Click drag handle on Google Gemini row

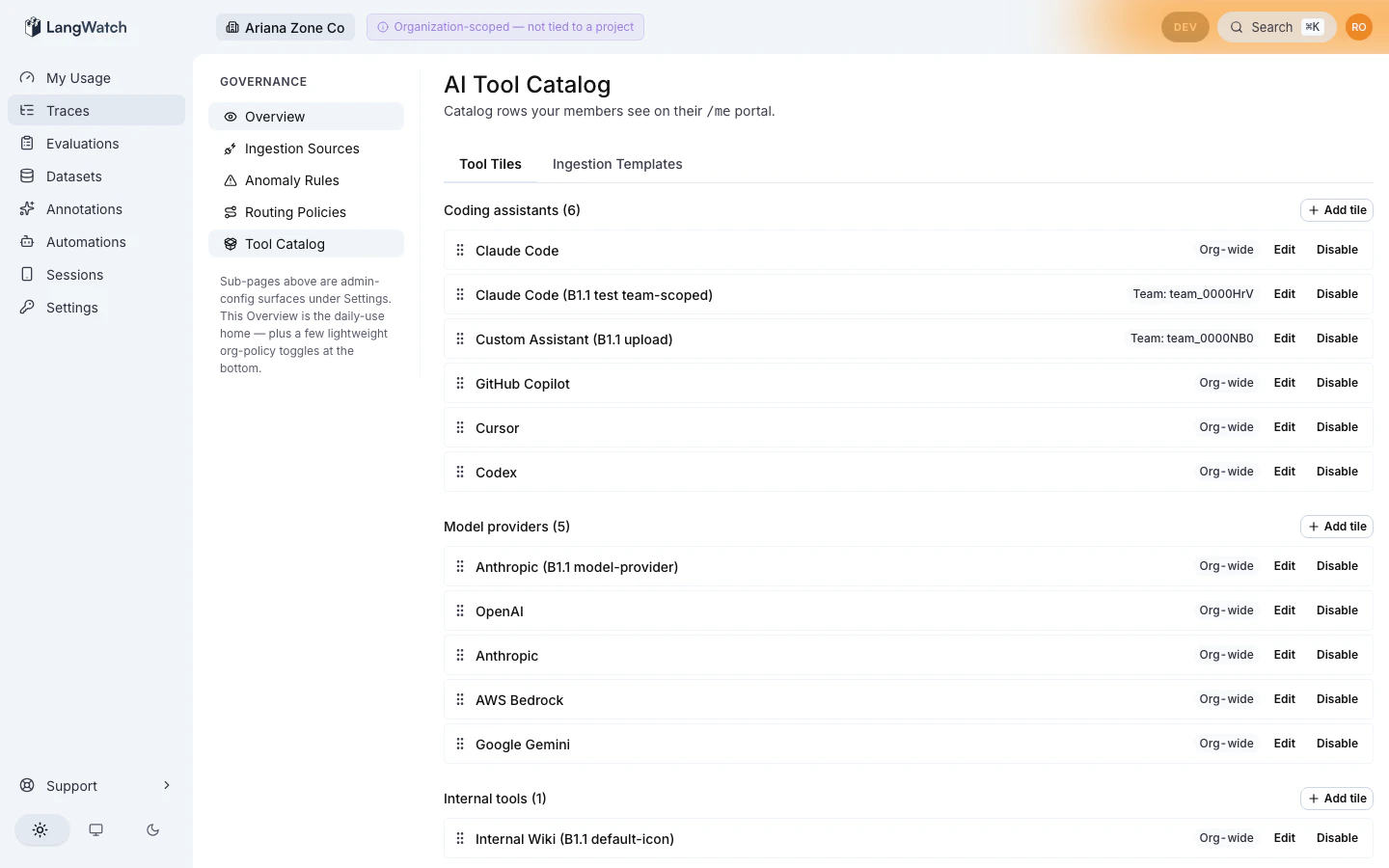460,744
